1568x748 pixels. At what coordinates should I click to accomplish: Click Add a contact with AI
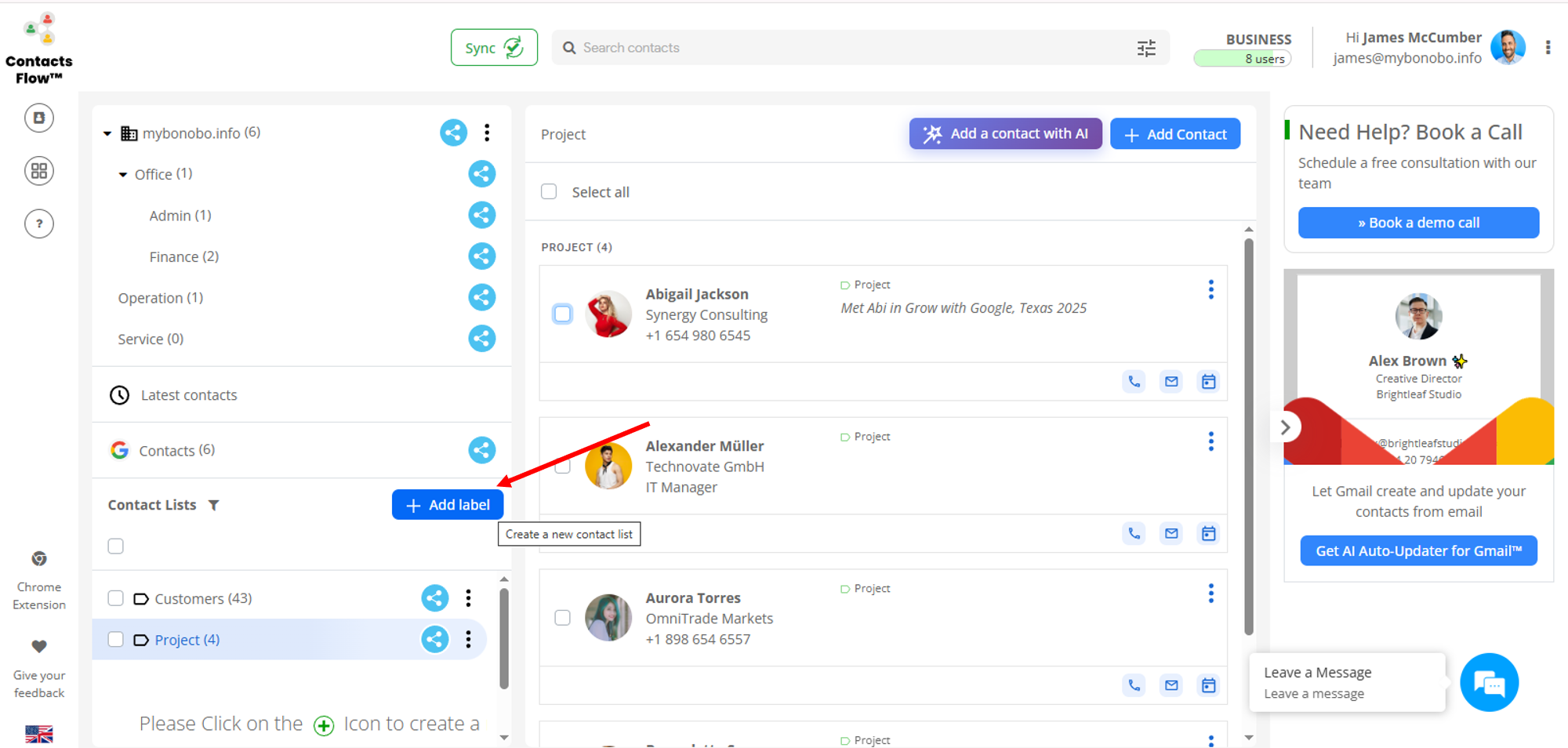pyautogui.click(x=1005, y=134)
